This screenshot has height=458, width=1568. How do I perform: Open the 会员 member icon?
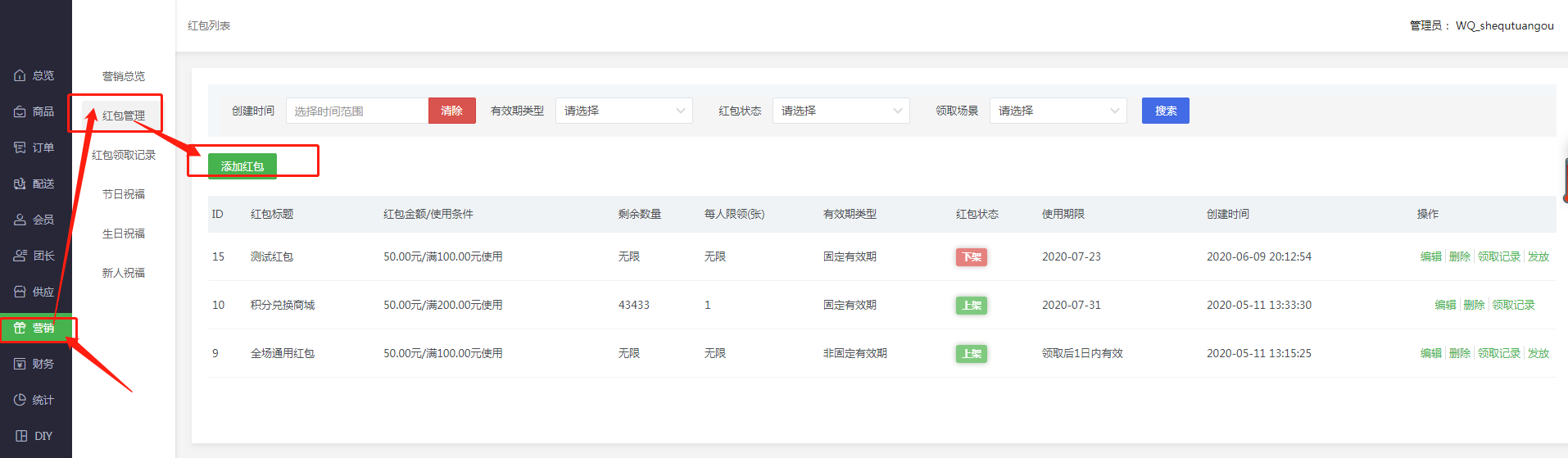tap(20, 220)
